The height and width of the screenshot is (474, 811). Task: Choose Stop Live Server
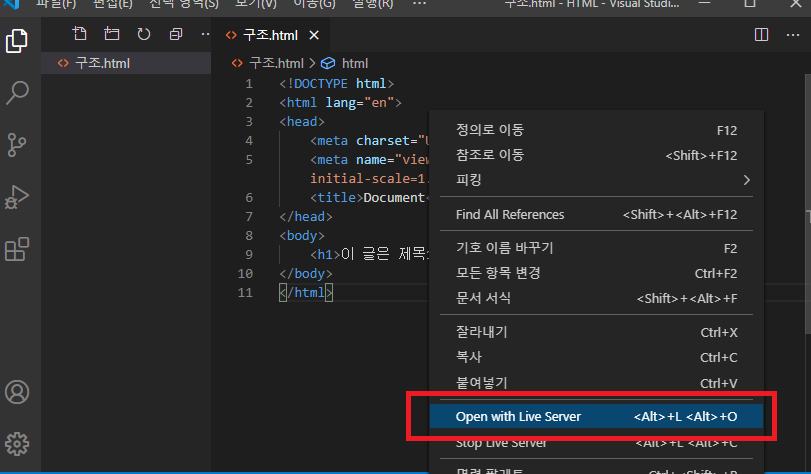pos(596,442)
